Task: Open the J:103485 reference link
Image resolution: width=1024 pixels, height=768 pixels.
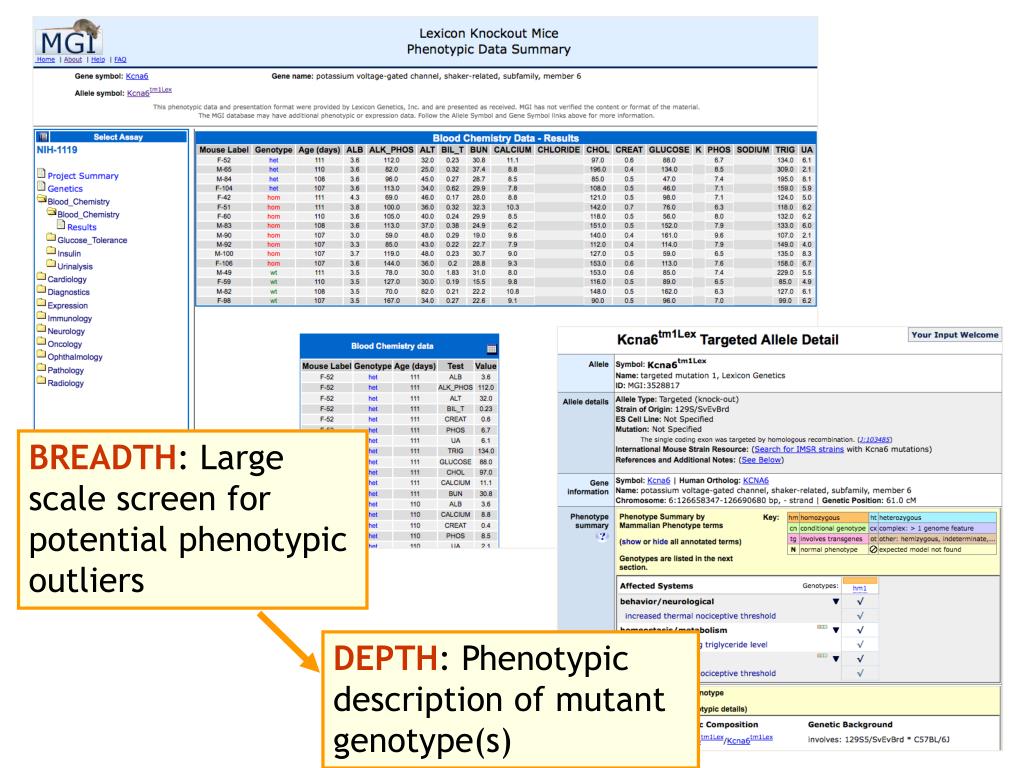Action: [874, 440]
